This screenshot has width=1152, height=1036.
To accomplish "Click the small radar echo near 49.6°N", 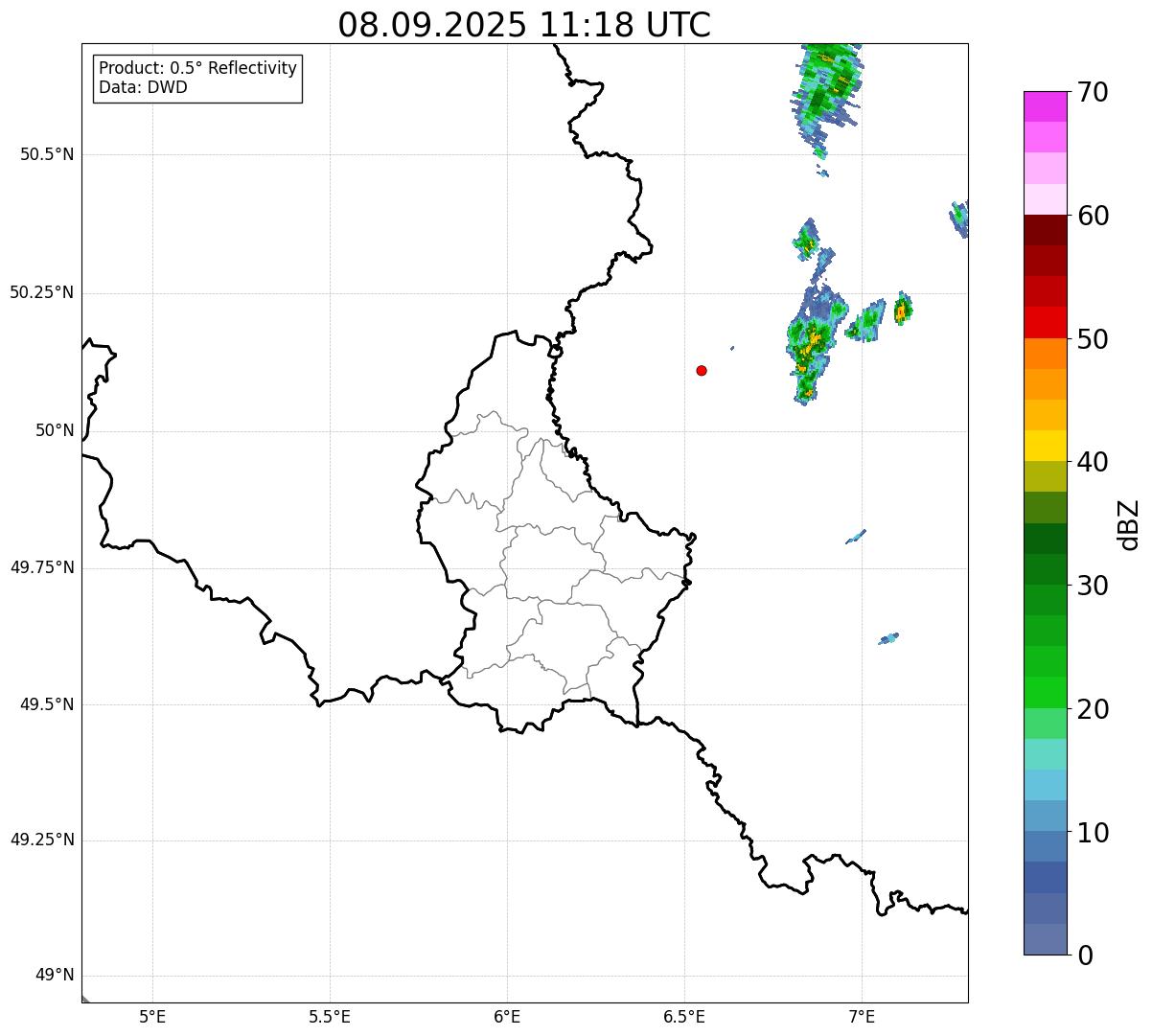I will [x=888, y=638].
